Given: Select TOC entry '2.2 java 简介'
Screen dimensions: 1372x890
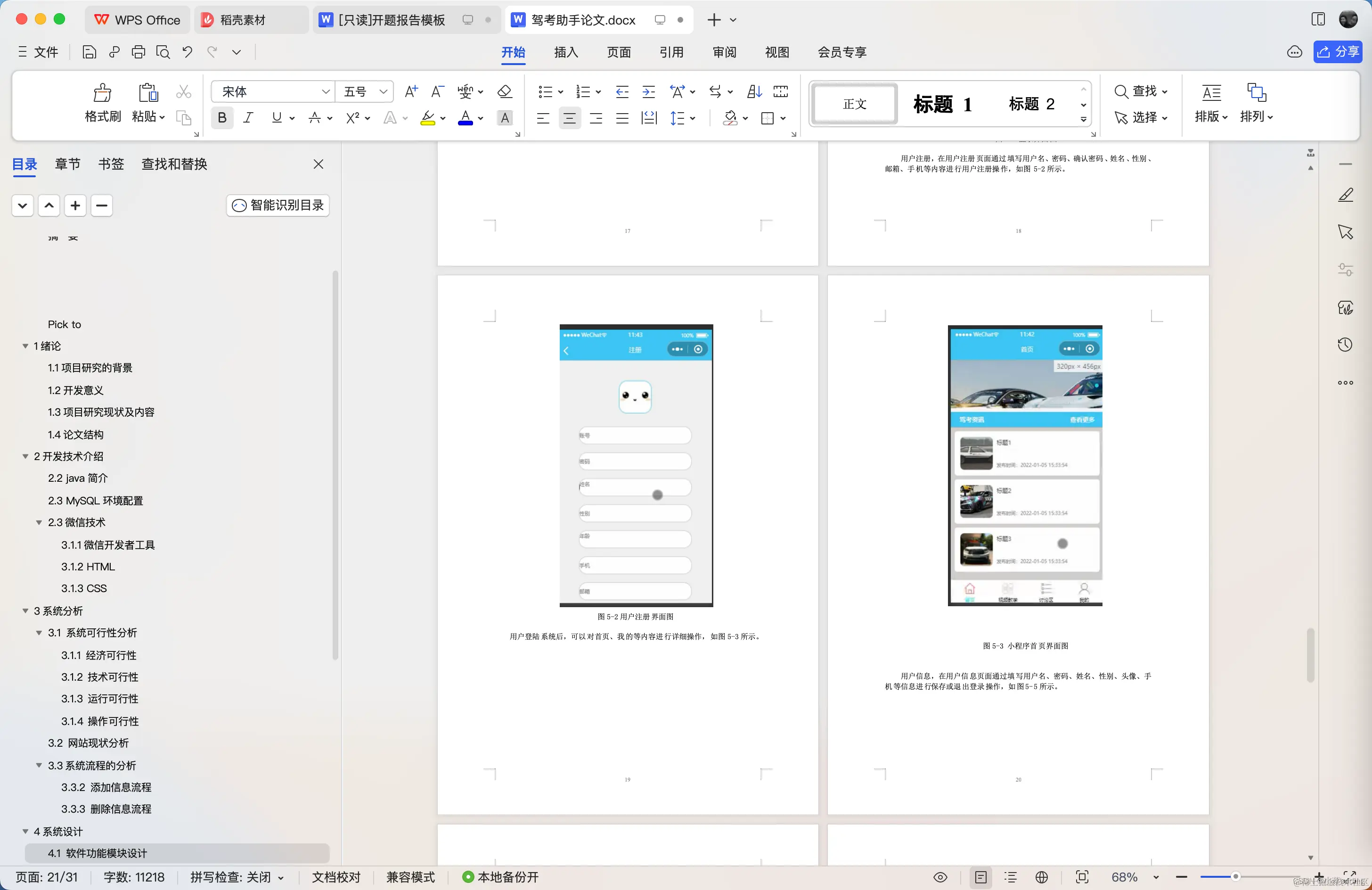Looking at the screenshot, I should click(x=78, y=478).
